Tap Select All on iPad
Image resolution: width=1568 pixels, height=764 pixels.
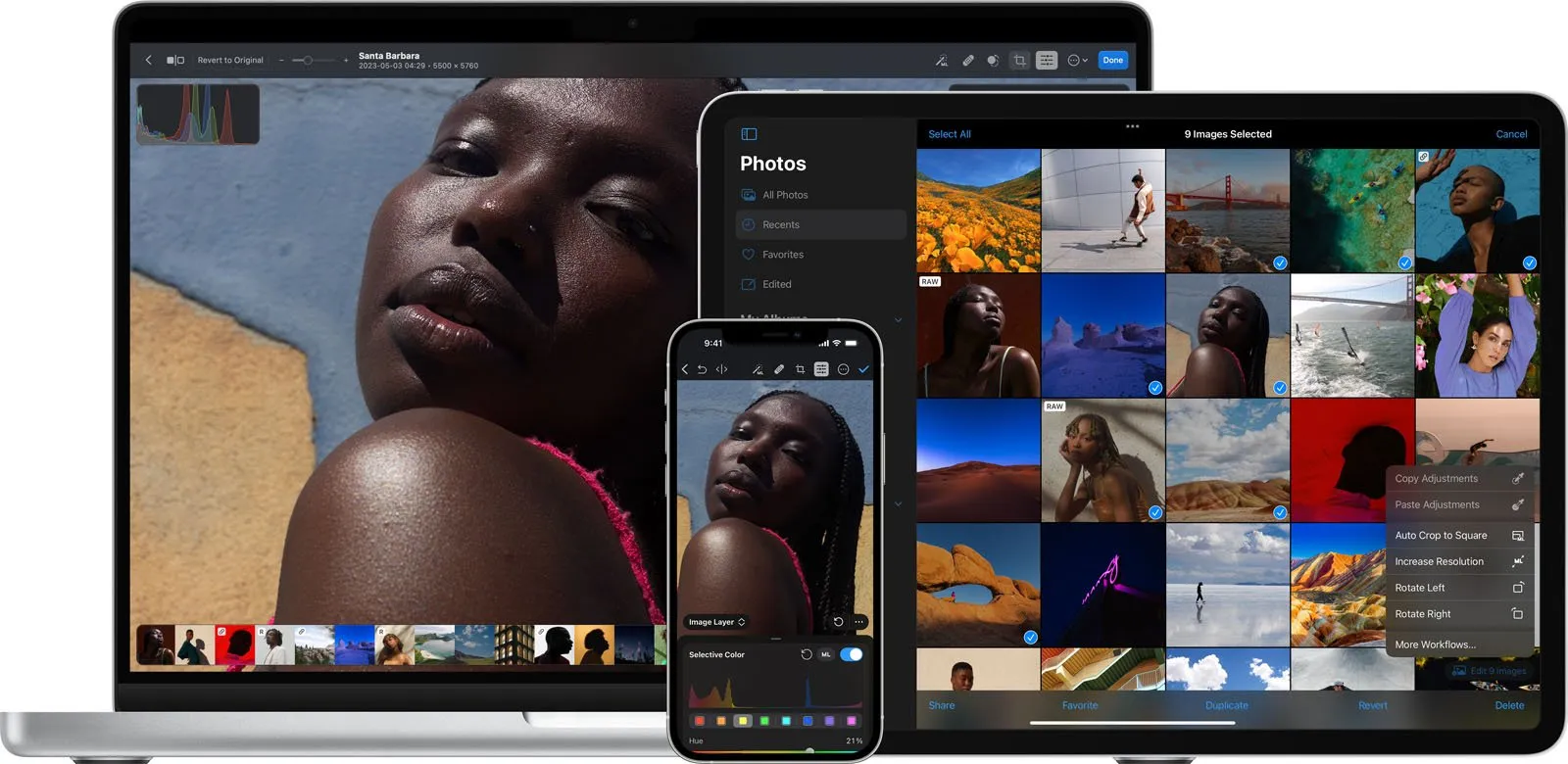(x=950, y=134)
